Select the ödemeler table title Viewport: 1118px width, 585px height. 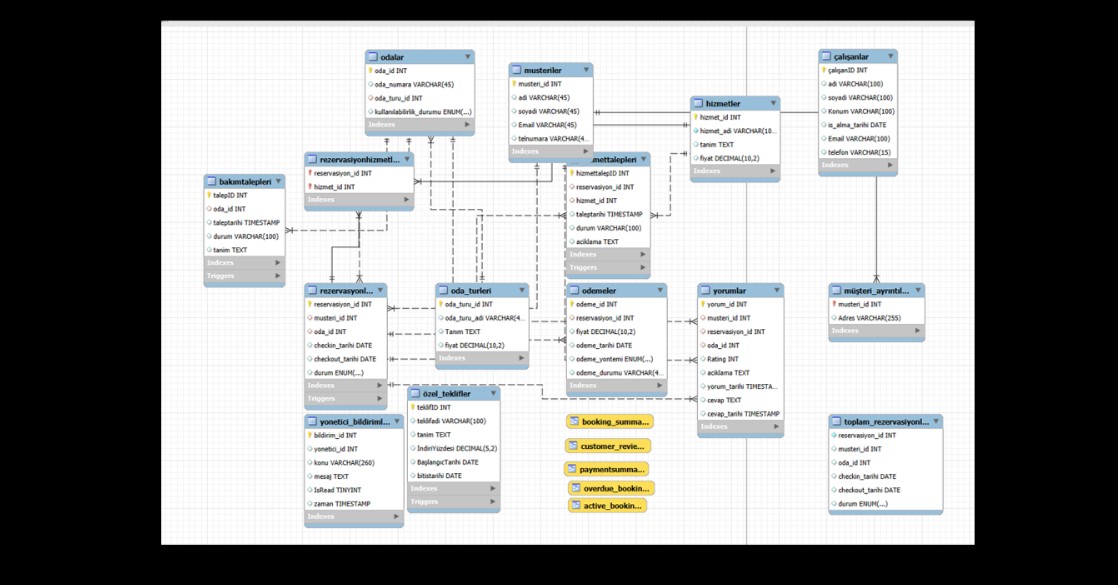(x=600, y=290)
